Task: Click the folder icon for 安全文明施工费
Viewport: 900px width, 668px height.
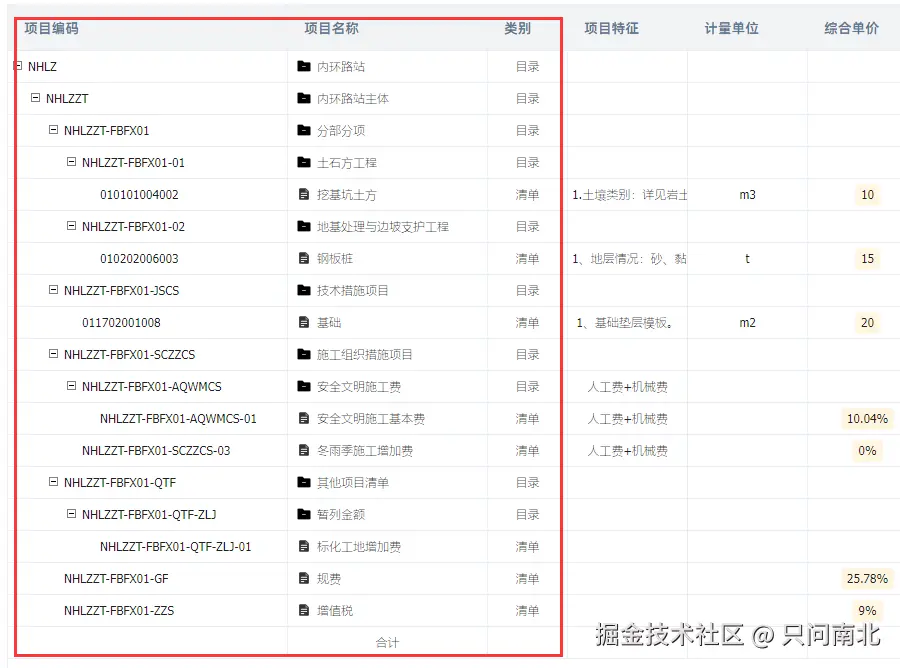Action: (305, 386)
